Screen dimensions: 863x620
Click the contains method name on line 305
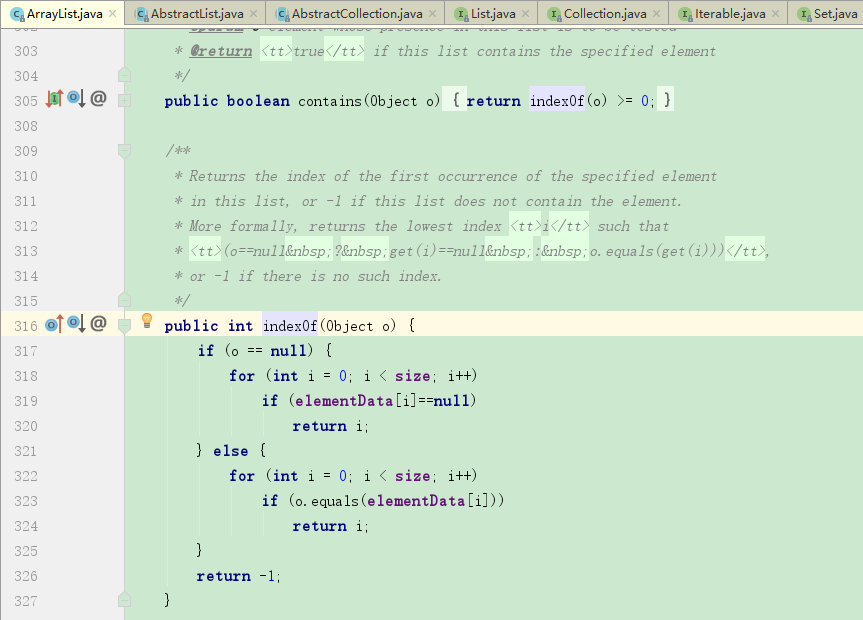coord(330,101)
